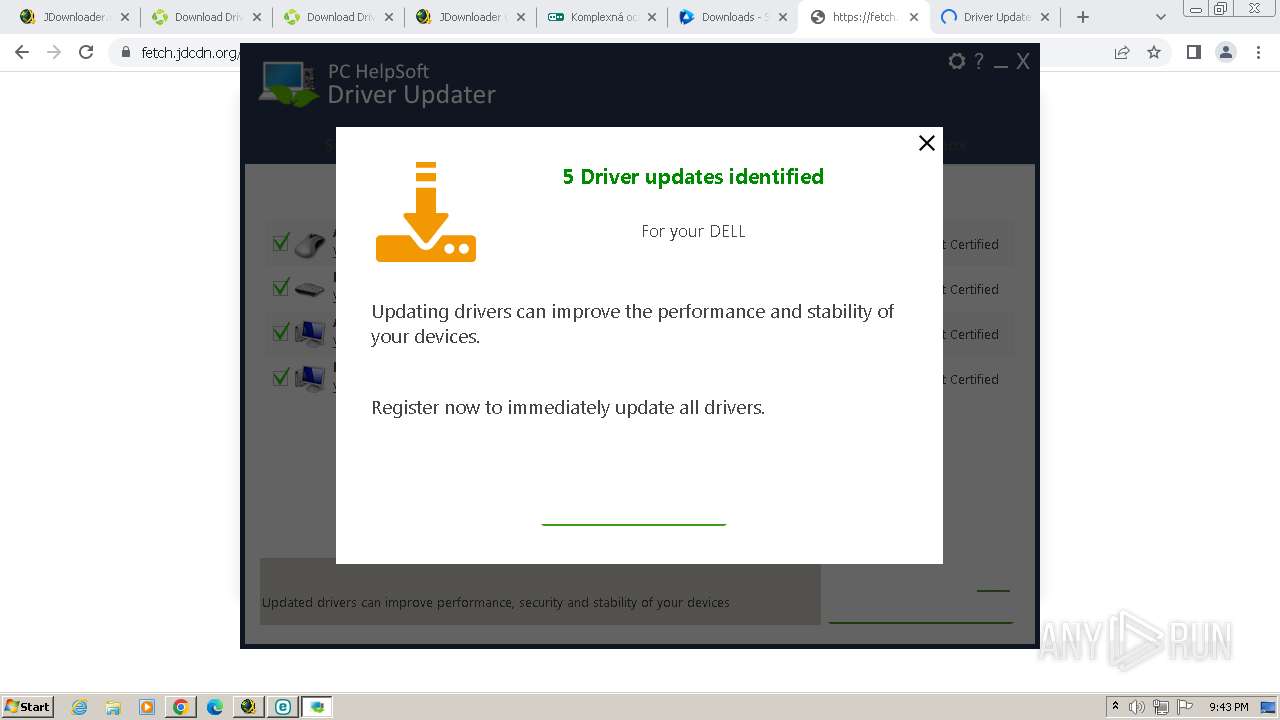Image resolution: width=1280 pixels, height=720 pixels.
Task: Reload the current page
Action: [86, 52]
